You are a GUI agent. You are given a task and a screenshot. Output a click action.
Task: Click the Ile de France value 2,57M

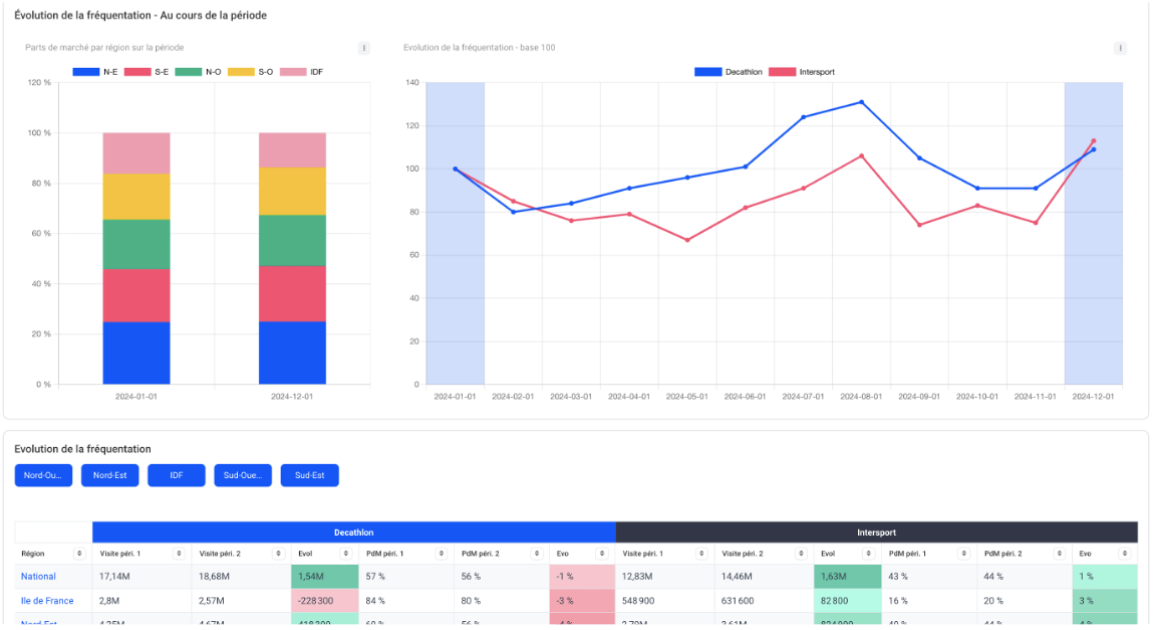tap(241, 601)
